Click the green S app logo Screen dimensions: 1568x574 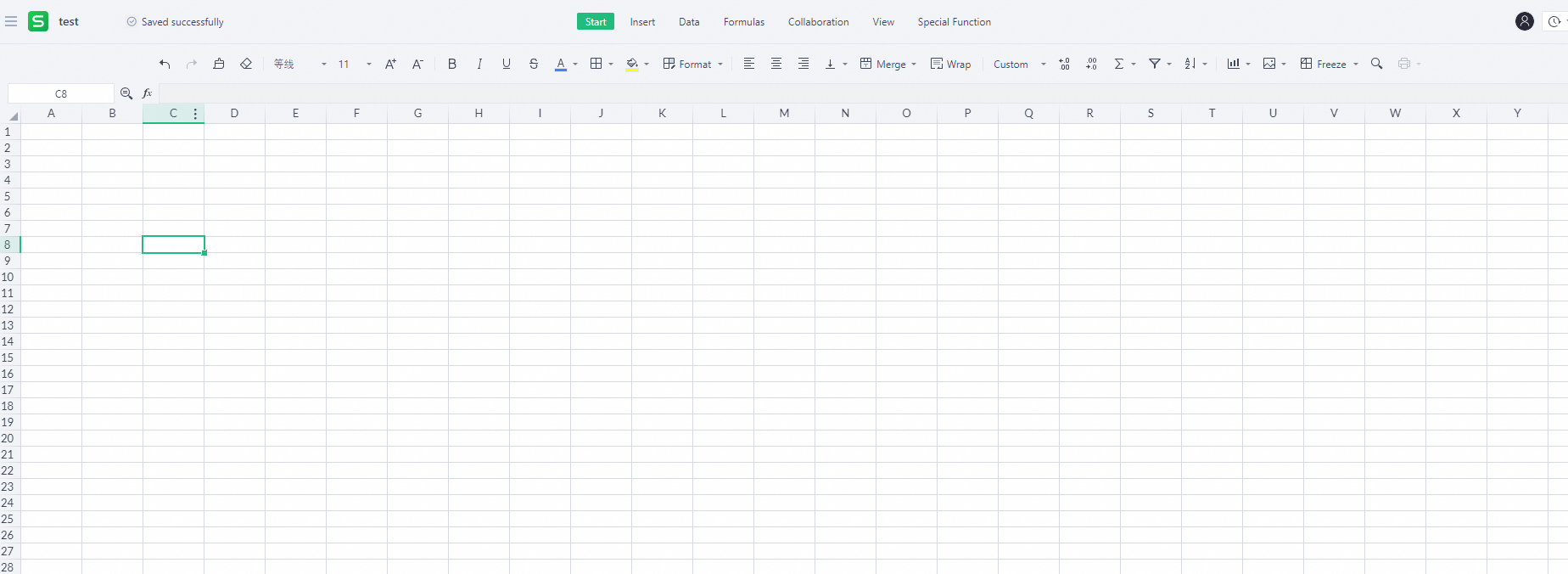(x=38, y=21)
